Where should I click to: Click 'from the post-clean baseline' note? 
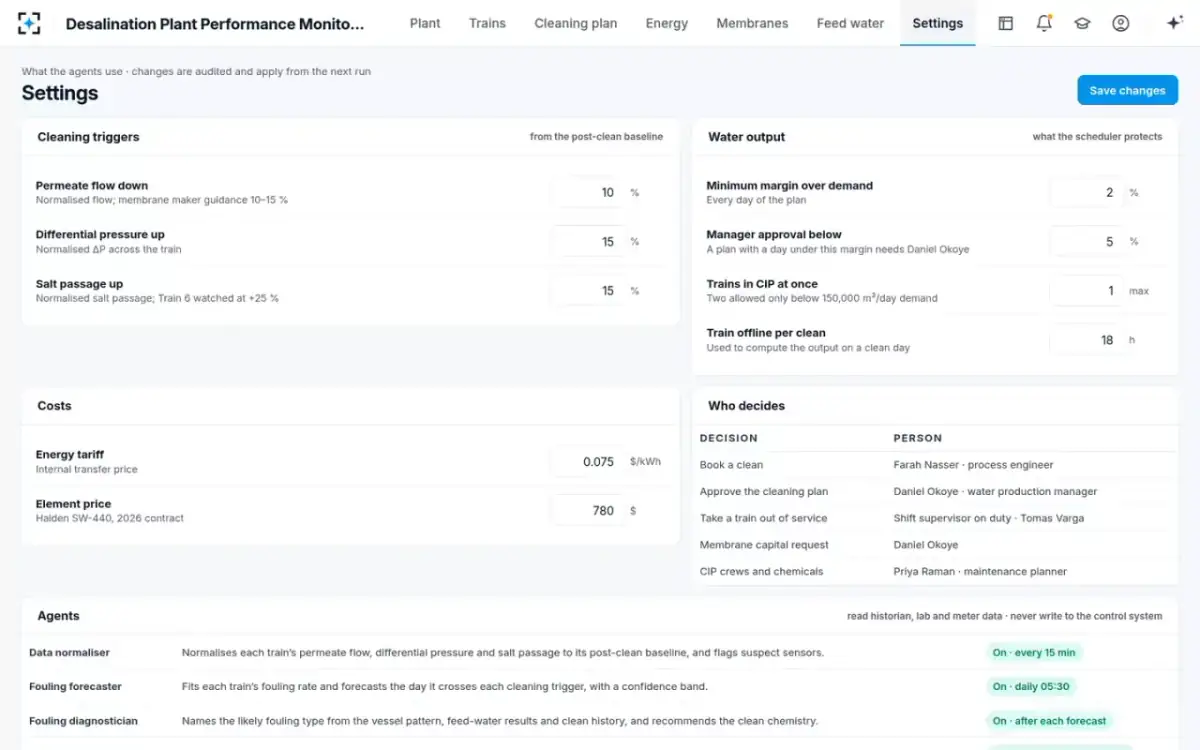596,137
